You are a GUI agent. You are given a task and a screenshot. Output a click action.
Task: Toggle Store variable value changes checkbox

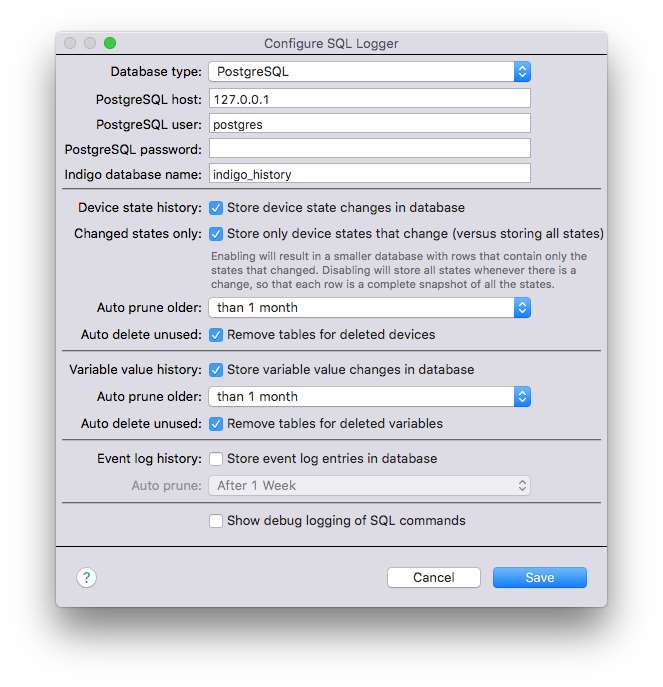click(x=216, y=370)
